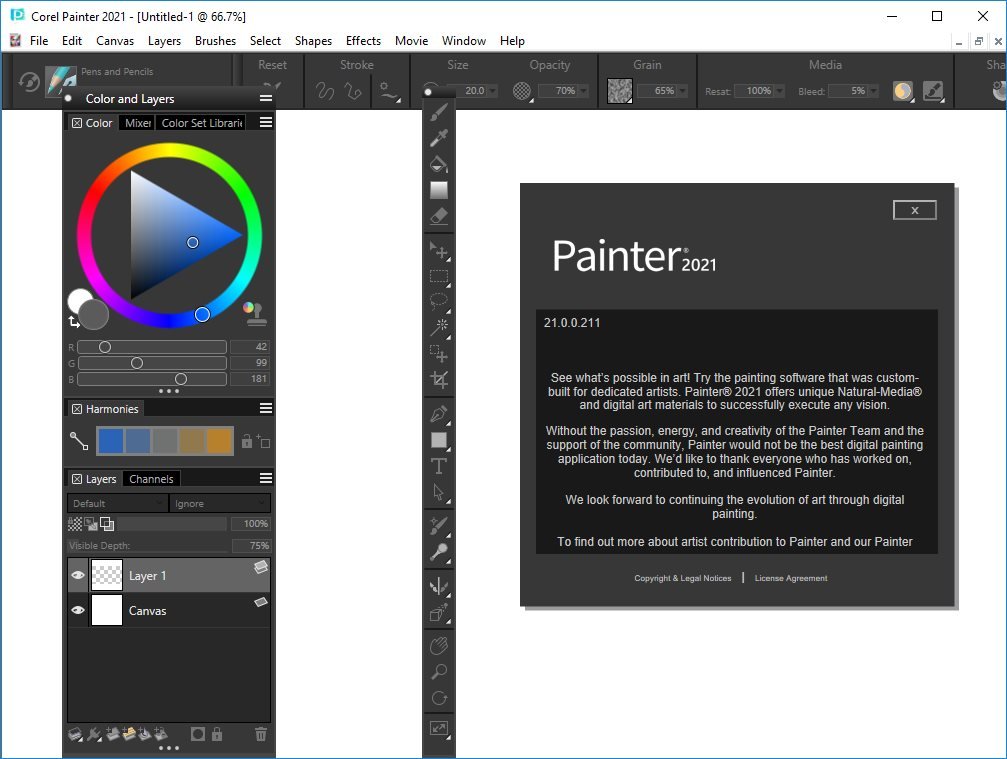Select the Magnifier tool
The height and width of the screenshot is (759, 1007).
439,672
